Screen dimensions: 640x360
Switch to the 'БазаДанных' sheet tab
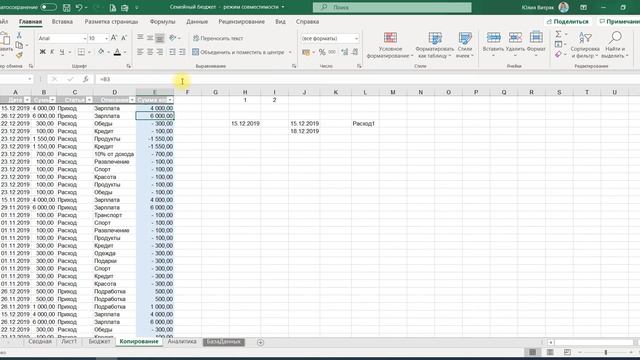[224, 342]
